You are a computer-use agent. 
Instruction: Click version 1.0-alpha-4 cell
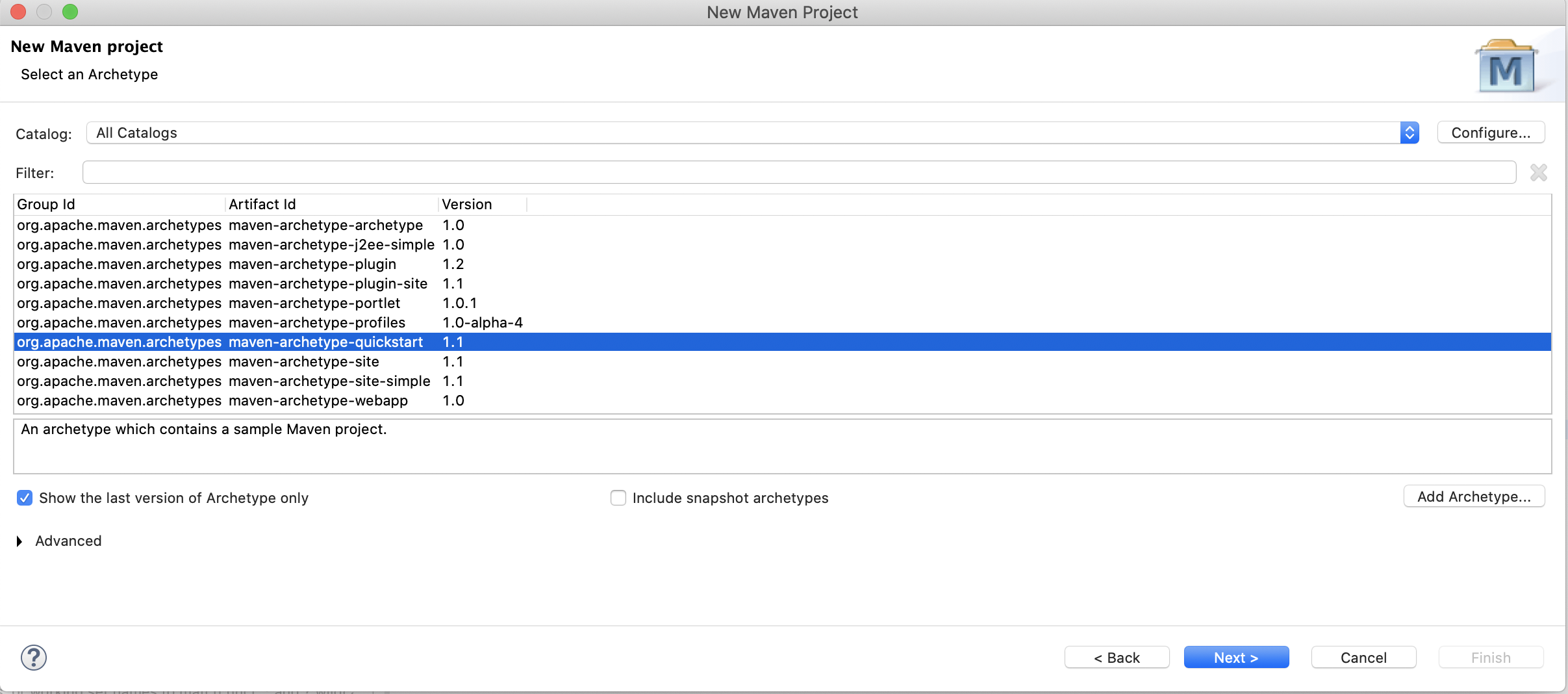(x=483, y=323)
